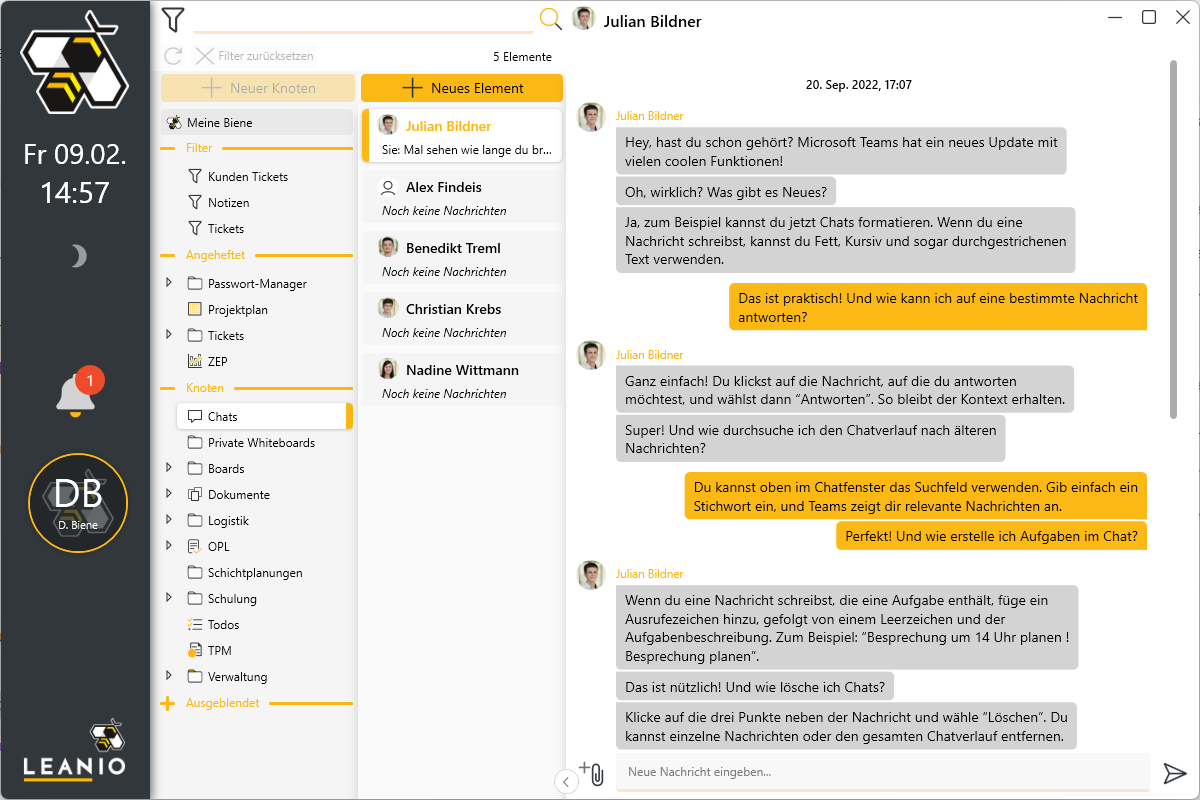The image size is (1200, 800).
Task: Open the D. Biene user avatar
Action: [78, 502]
